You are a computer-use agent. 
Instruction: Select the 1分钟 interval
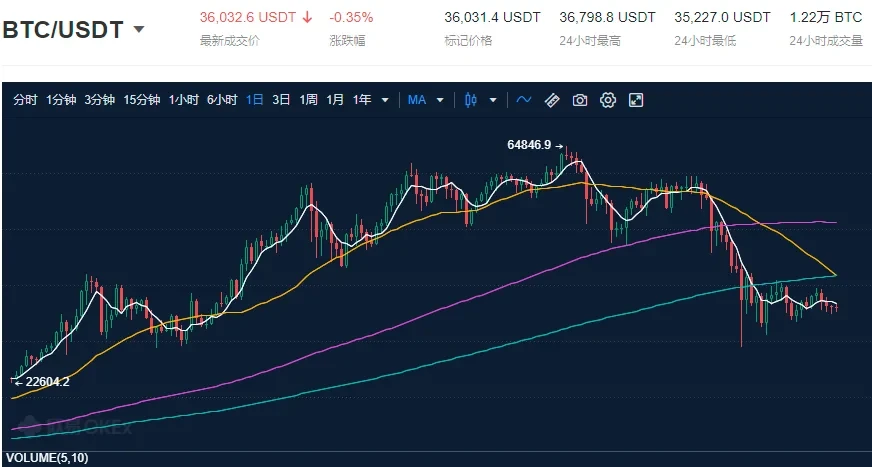point(61,100)
